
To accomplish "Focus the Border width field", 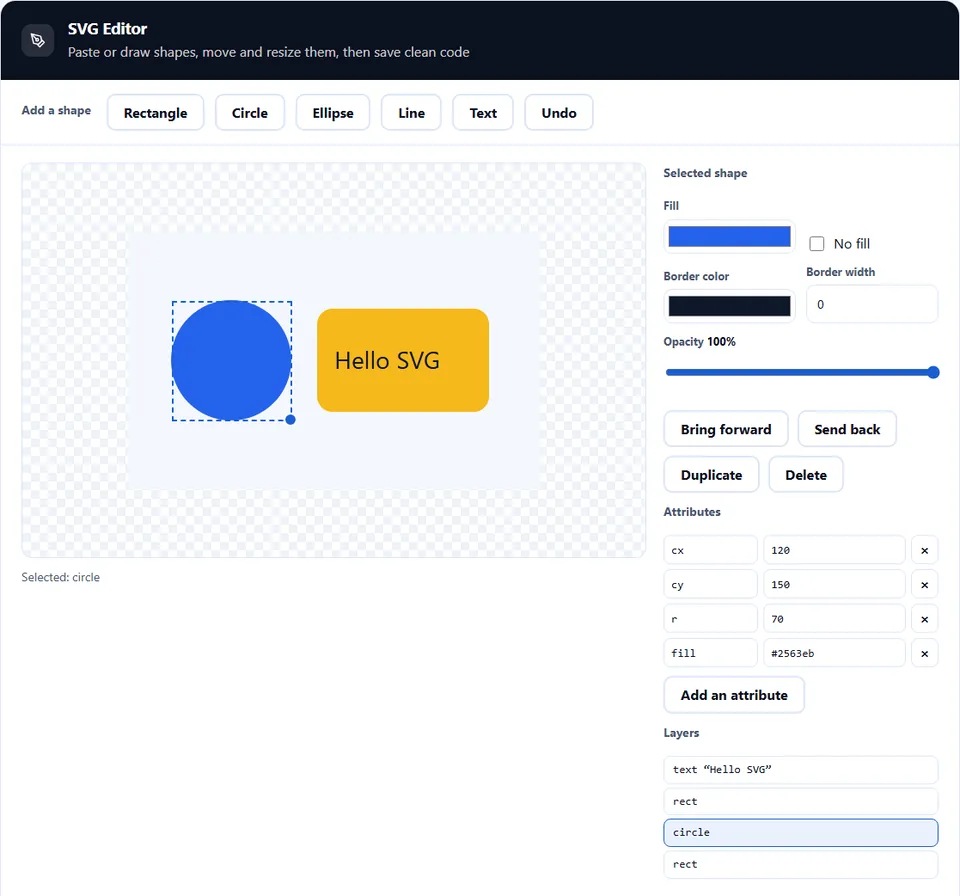I will coord(872,304).
